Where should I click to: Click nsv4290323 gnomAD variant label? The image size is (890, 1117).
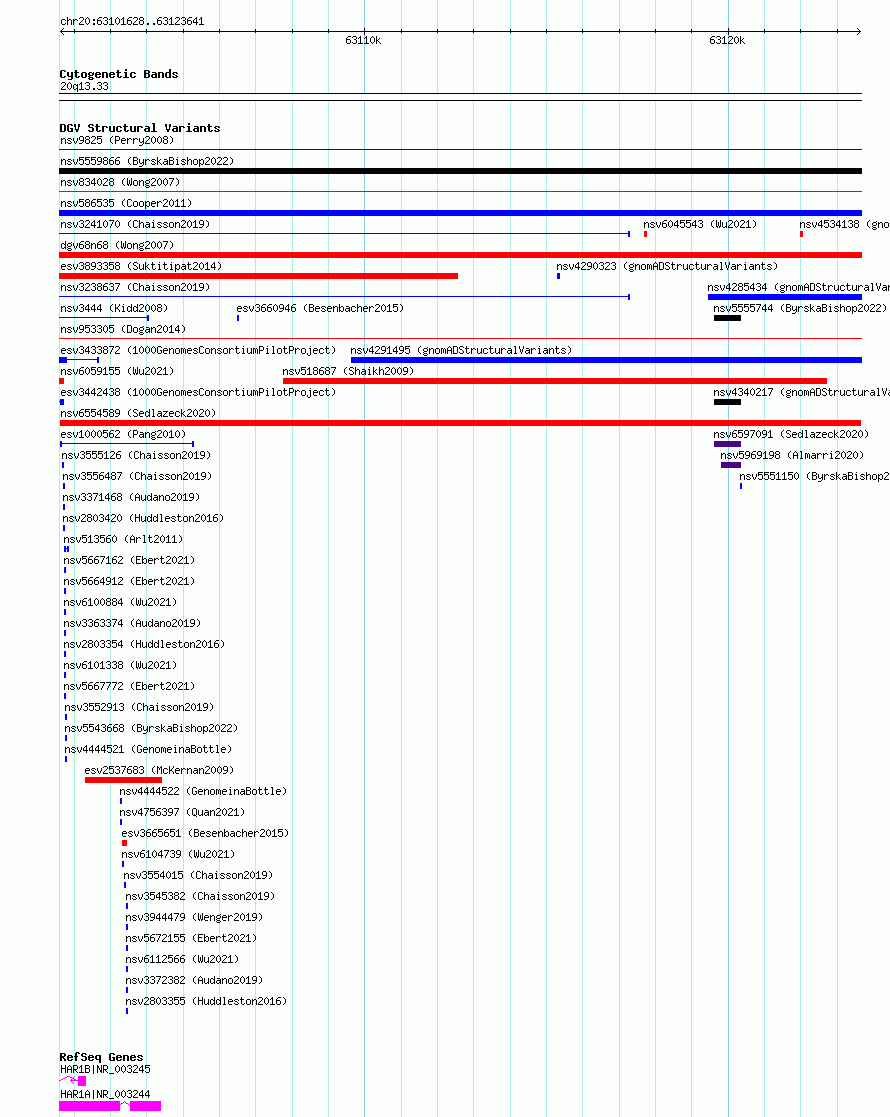(x=667, y=266)
